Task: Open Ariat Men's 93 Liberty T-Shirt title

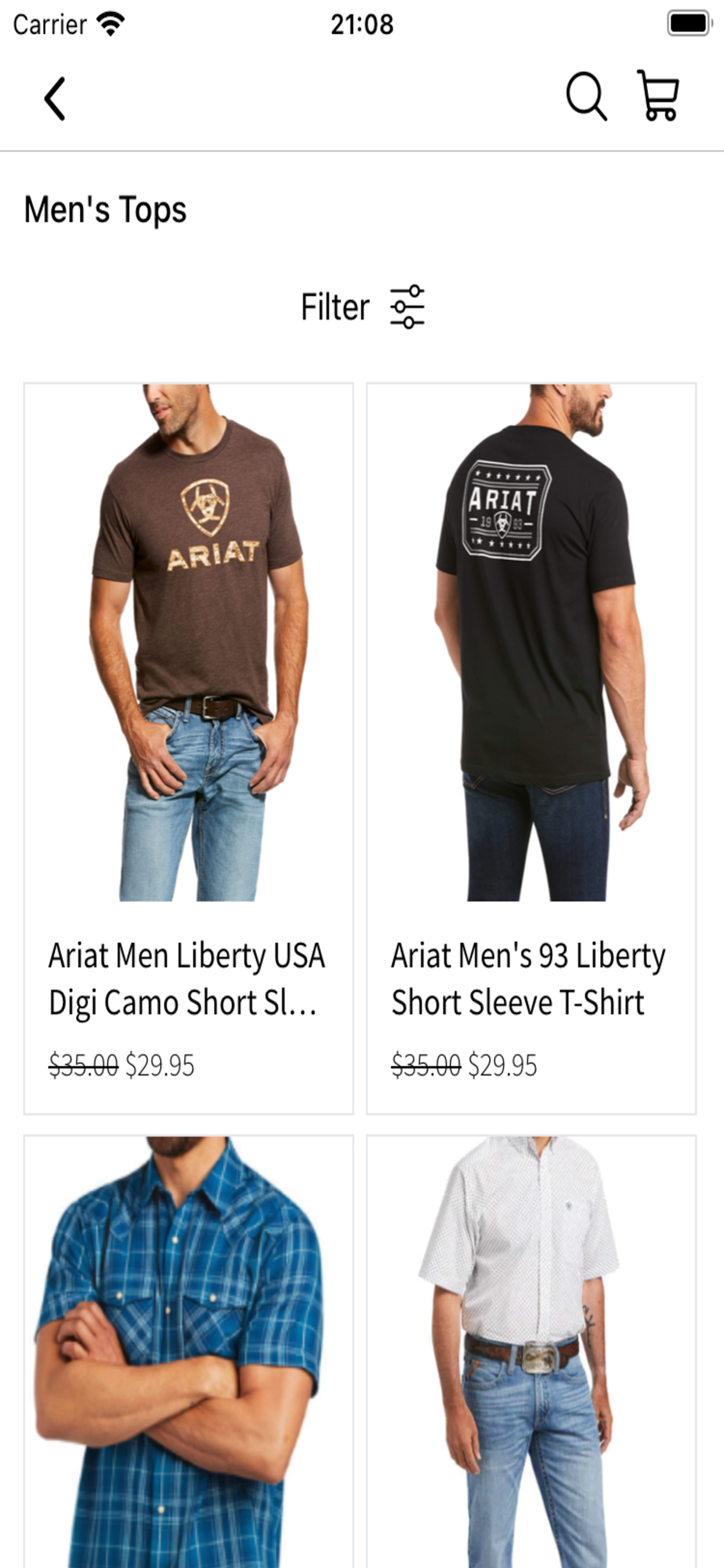Action: (528, 979)
